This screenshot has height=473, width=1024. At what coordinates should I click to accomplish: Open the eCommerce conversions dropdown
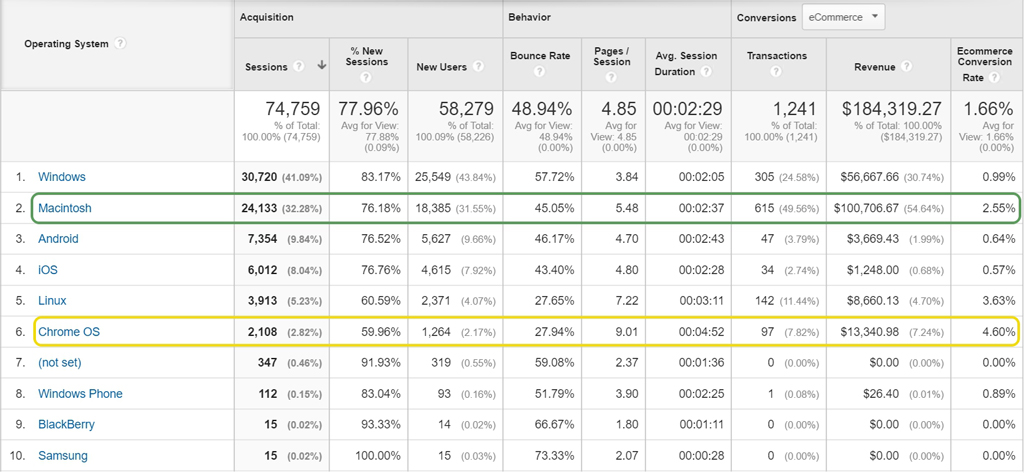[x=843, y=17]
